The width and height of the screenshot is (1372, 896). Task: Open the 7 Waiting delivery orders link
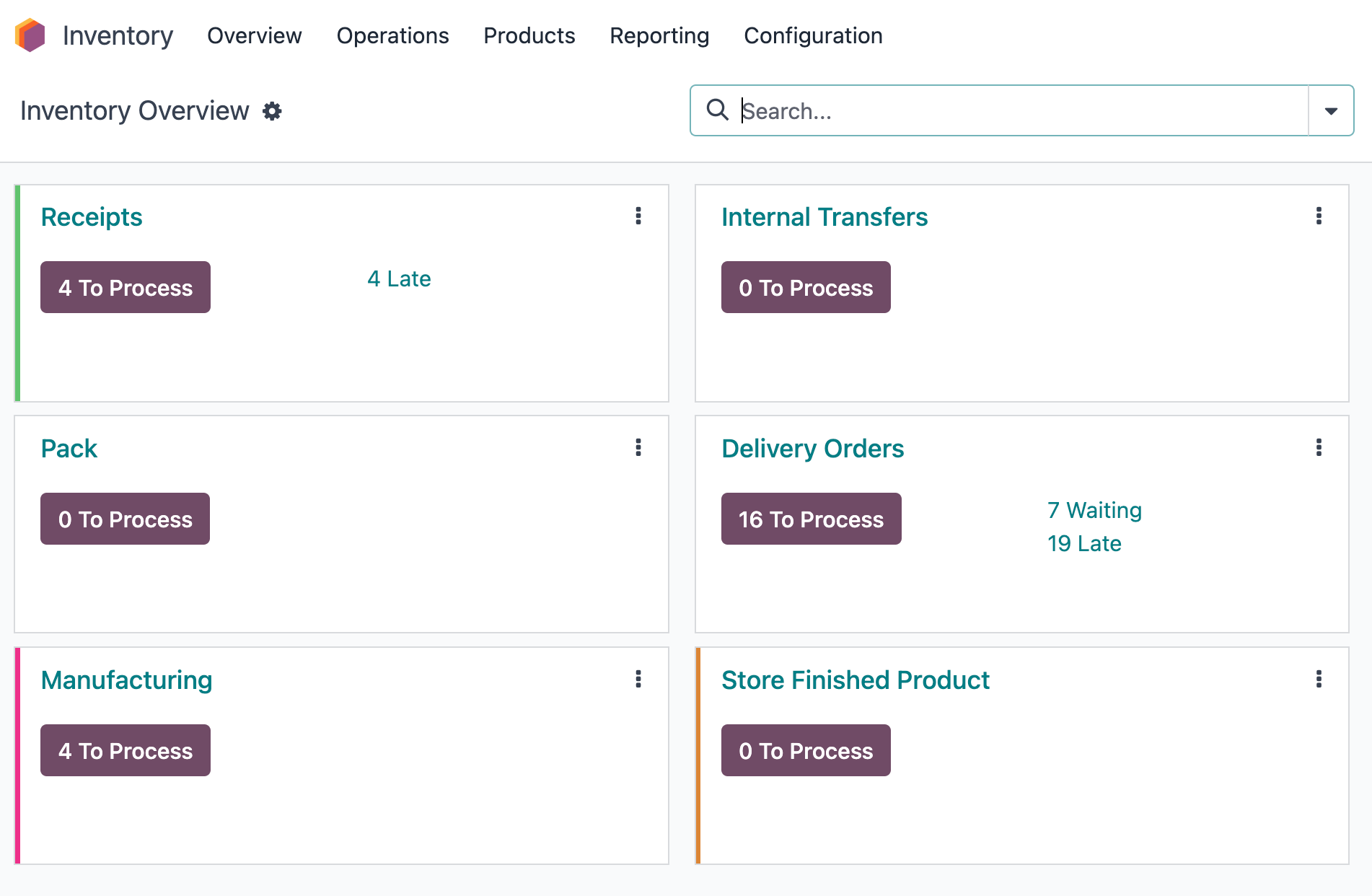point(1094,510)
